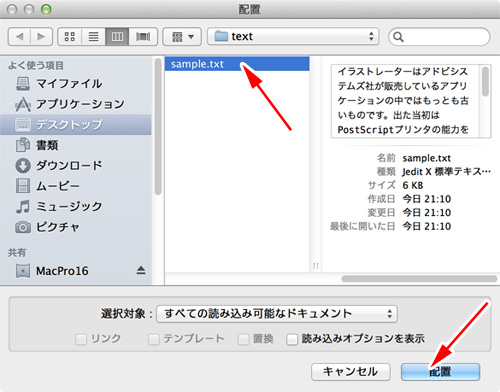Open the 選択対象 document type dropdown
The height and width of the screenshot is (392, 500).
[277, 314]
